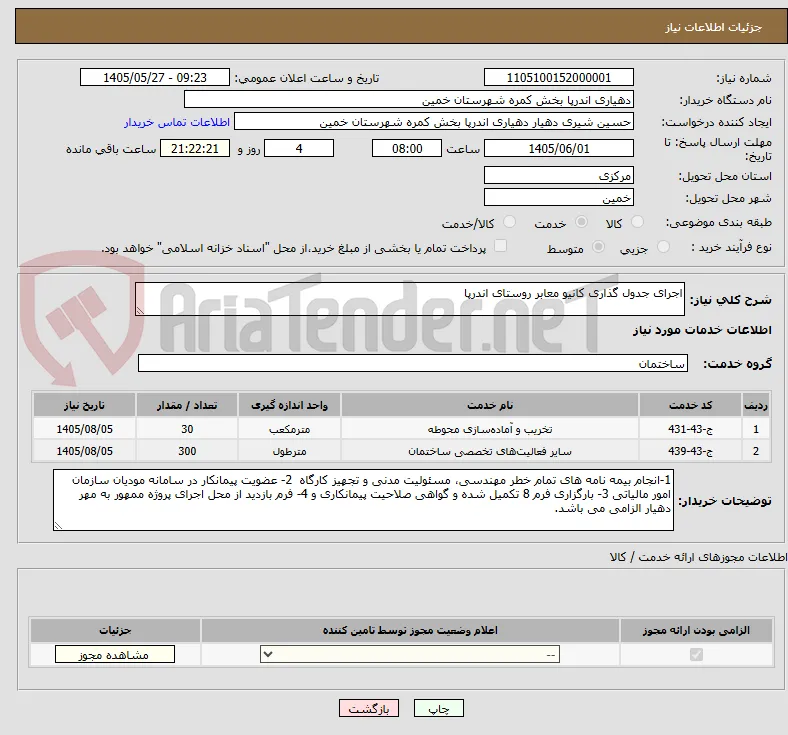Click the واحد اندازه گیری column header

point(289,405)
